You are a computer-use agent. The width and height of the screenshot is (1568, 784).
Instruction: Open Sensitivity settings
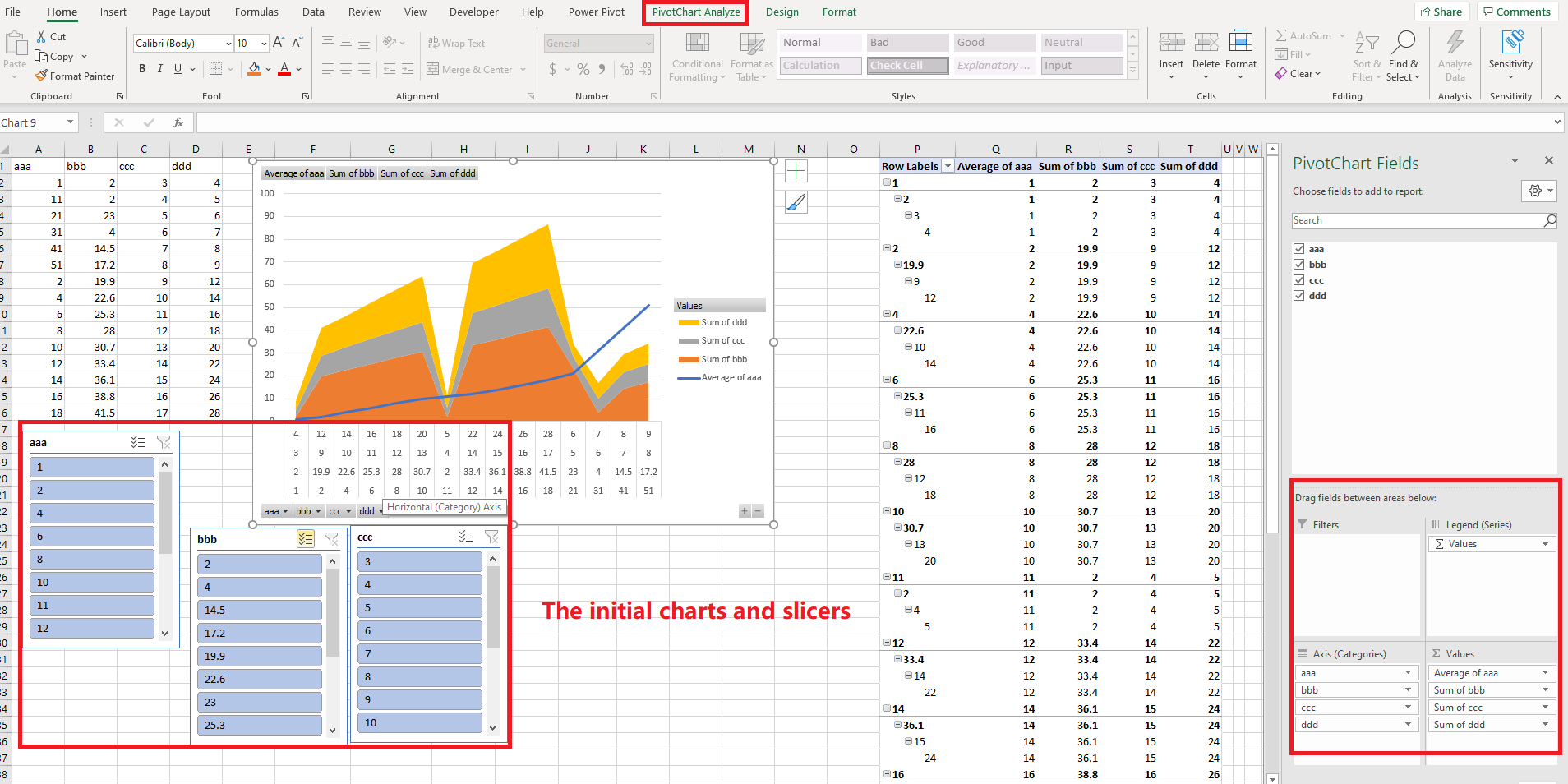point(1510,55)
